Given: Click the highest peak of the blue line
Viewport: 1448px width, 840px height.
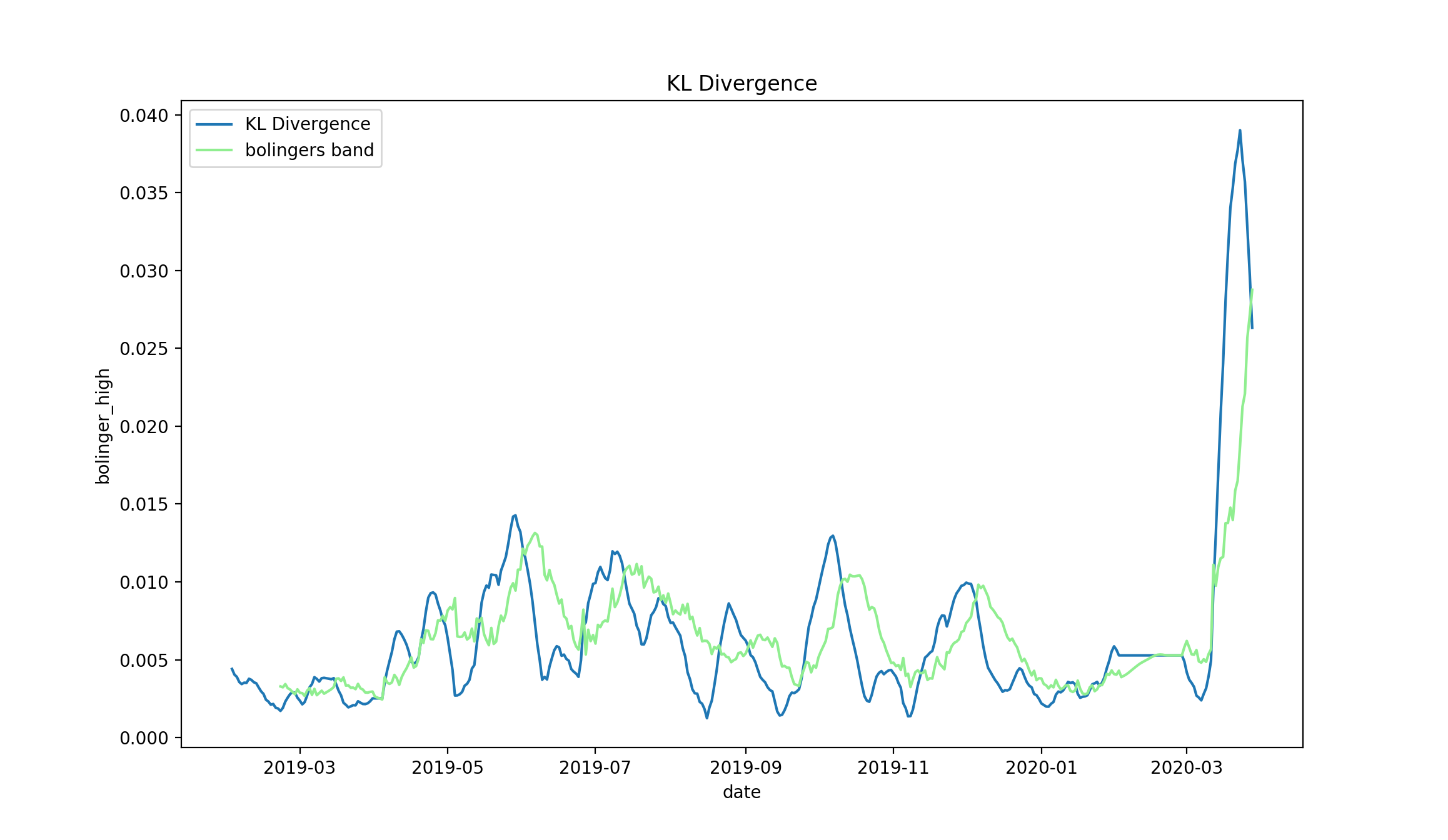Looking at the screenshot, I should pyautogui.click(x=1240, y=131).
